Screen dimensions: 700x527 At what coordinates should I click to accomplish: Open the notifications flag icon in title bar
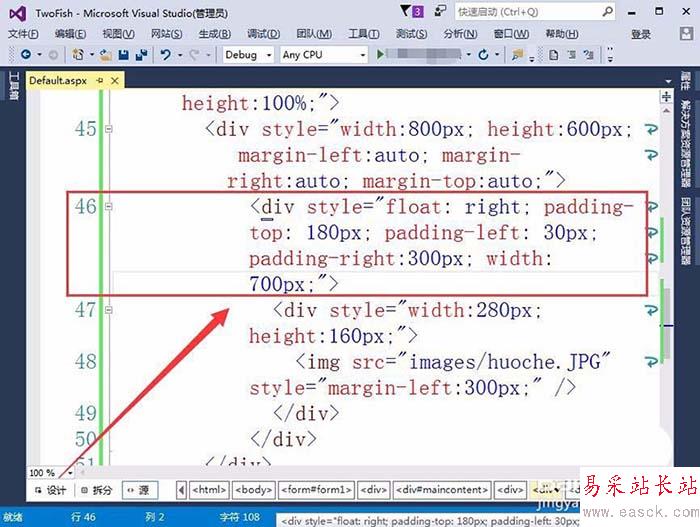(x=405, y=10)
